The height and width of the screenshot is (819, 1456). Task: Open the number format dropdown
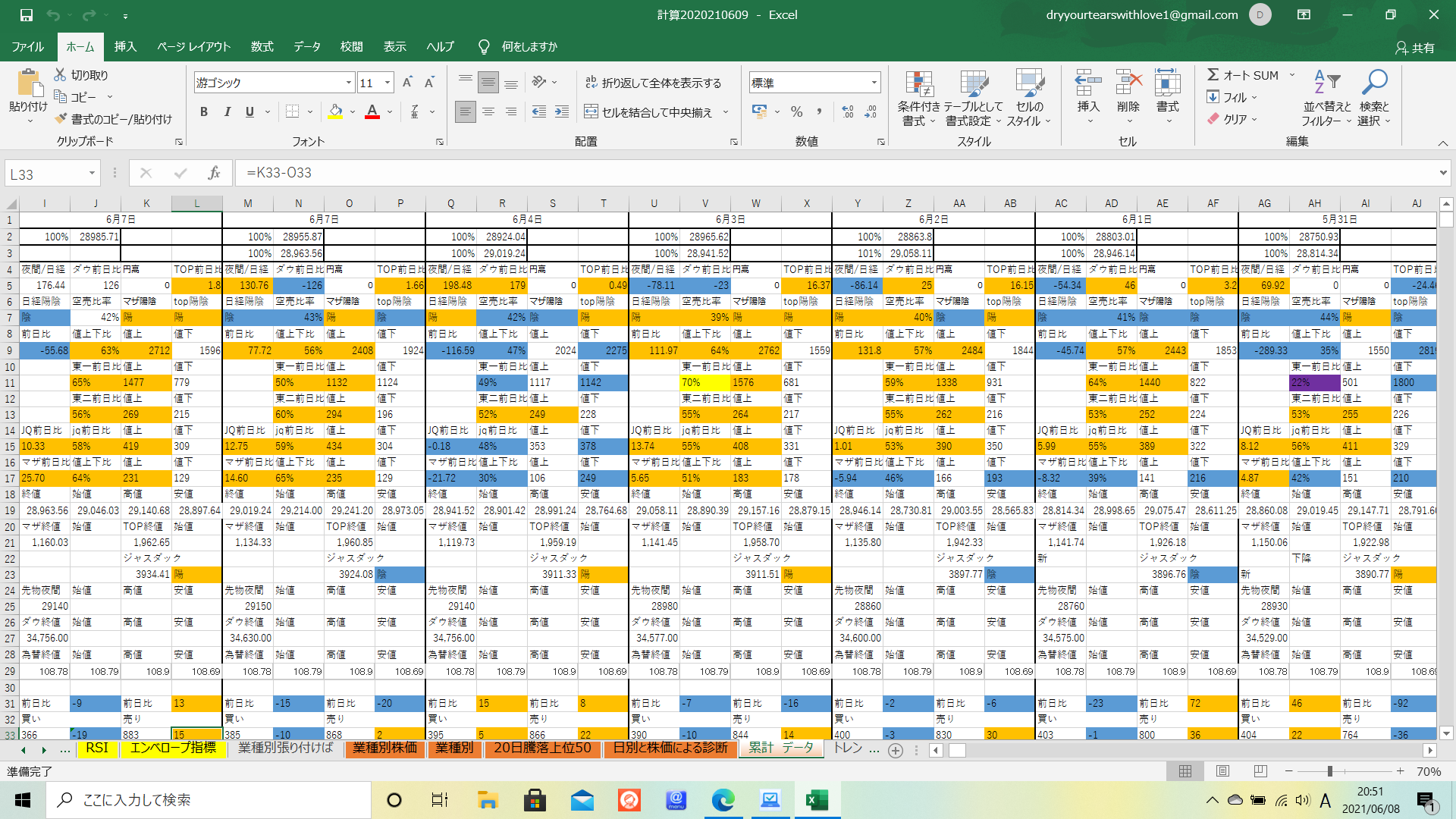874,82
